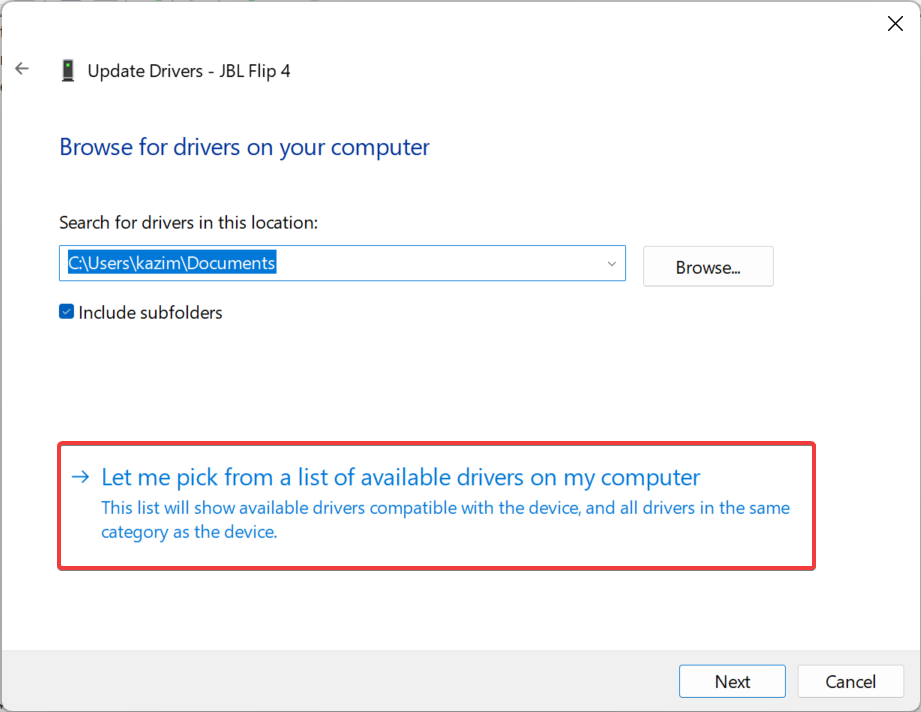The width and height of the screenshot is (921, 712).
Task: Uncheck the Include subfolders checkbox
Action: point(67,312)
